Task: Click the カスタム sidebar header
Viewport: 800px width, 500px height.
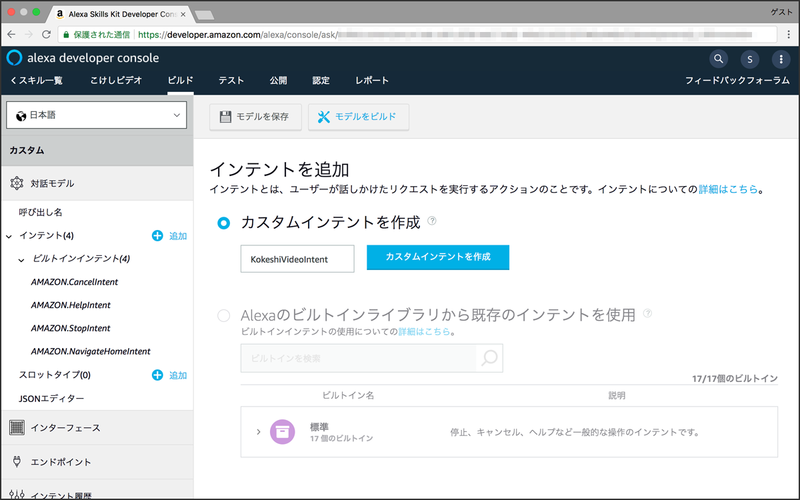Action: [96, 151]
